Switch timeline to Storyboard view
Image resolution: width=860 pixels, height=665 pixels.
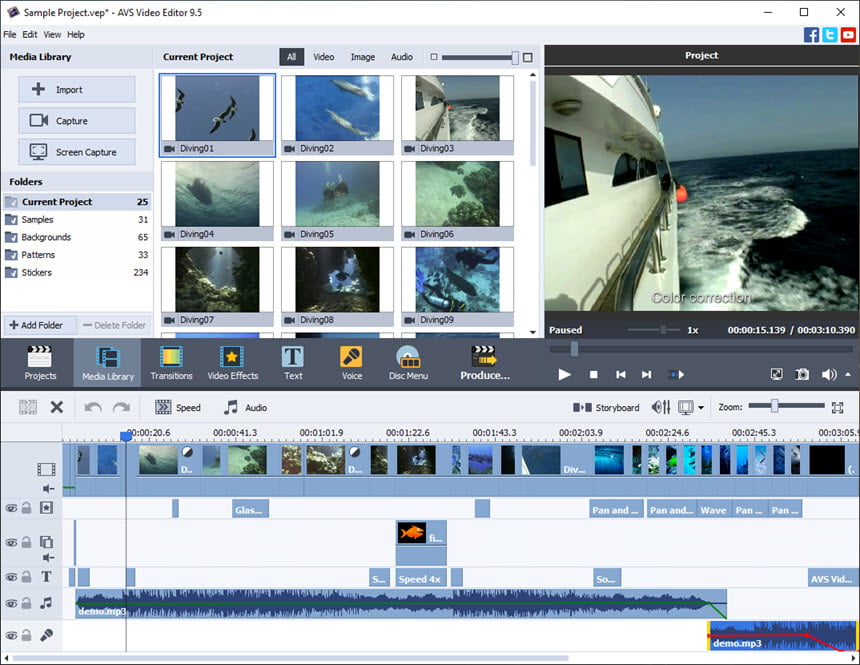(x=606, y=408)
